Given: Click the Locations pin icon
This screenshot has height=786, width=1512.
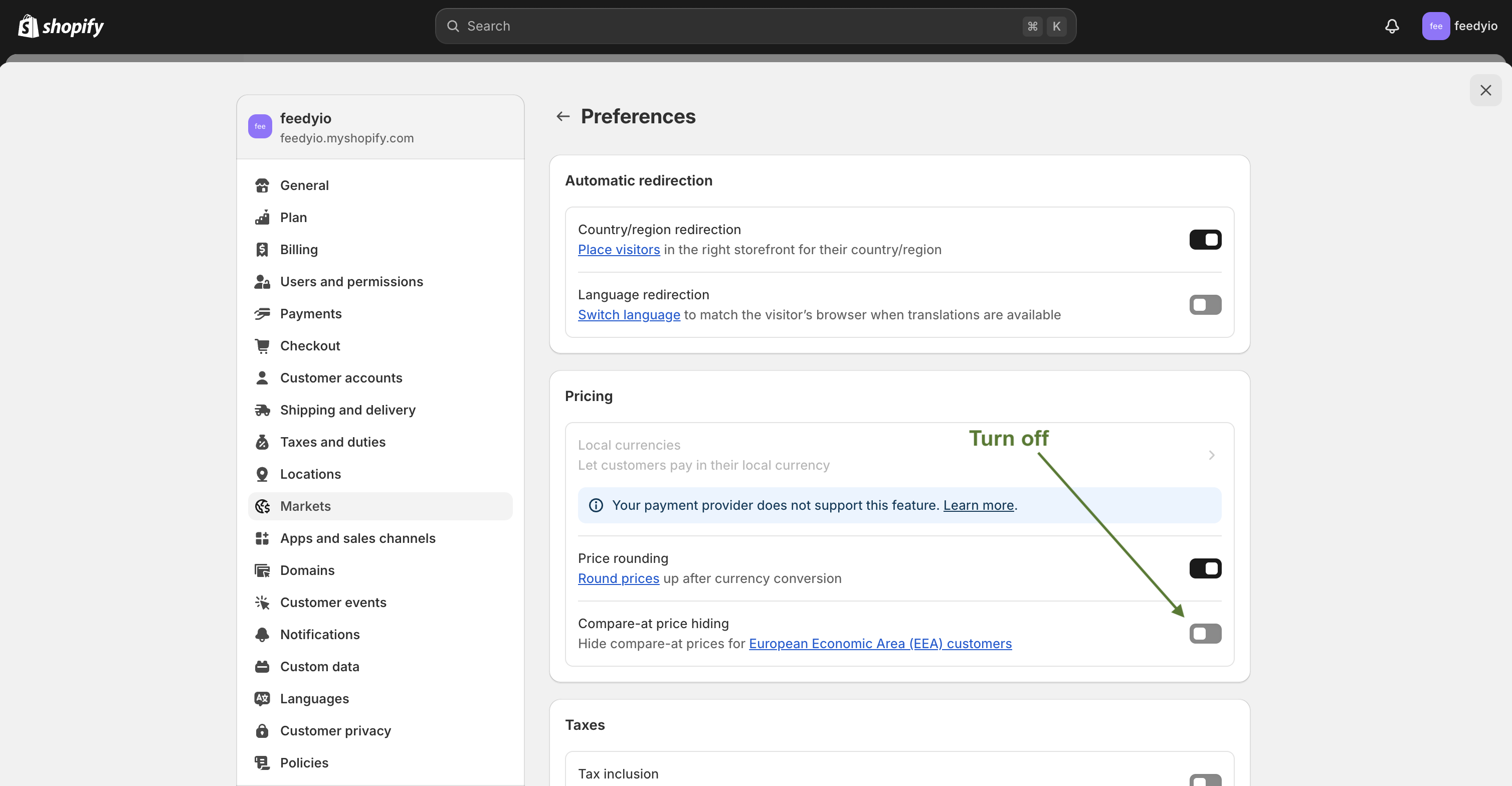Looking at the screenshot, I should coord(262,474).
